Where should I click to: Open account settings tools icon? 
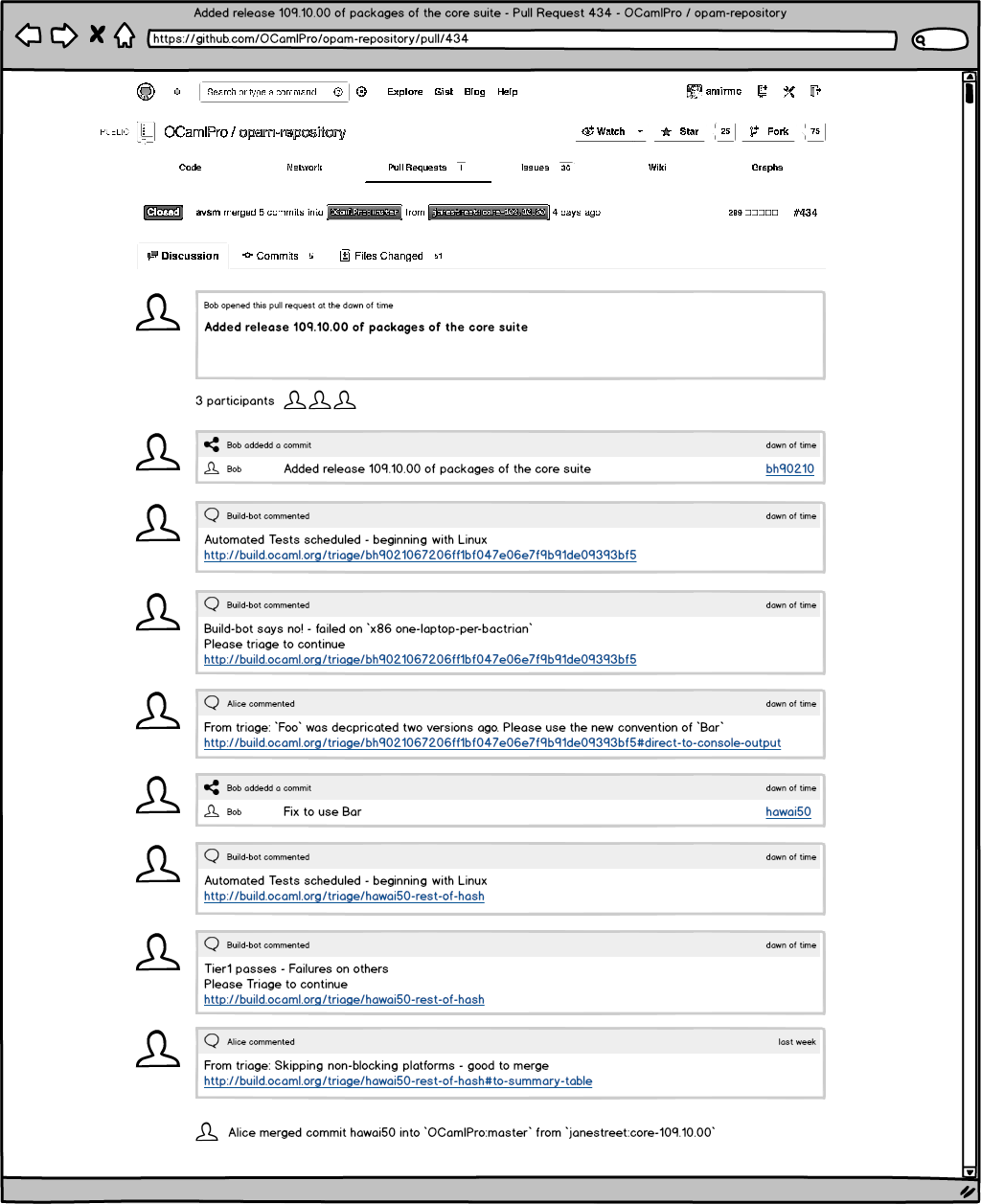coord(789,92)
